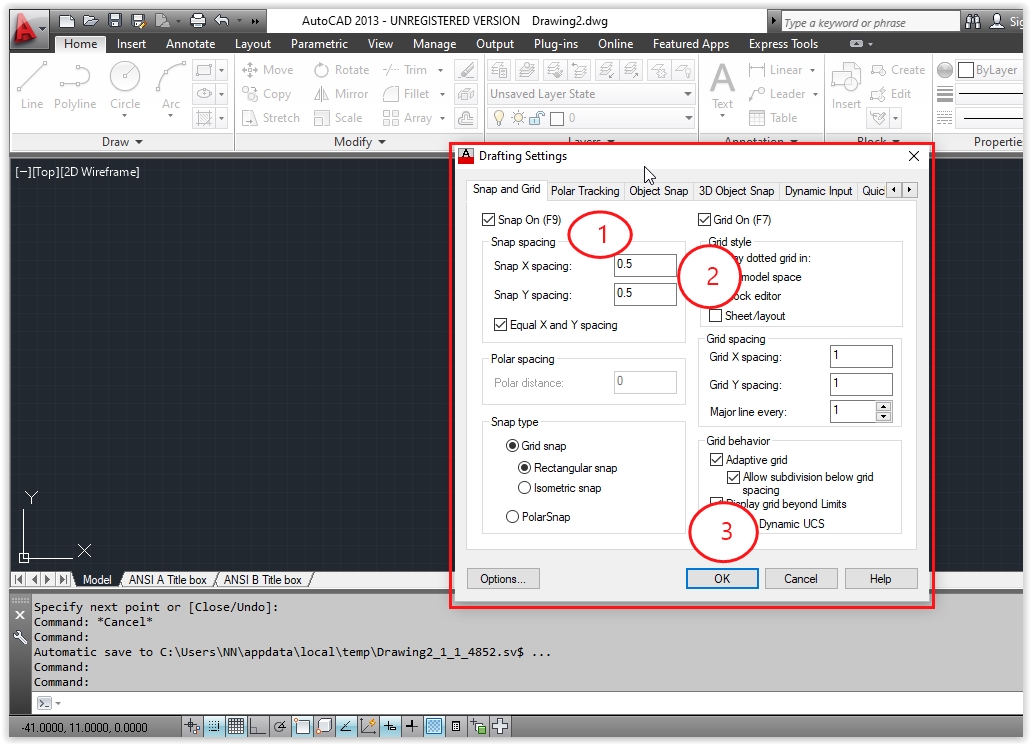The image size is (1031, 745).
Task: Activate the Rotate command
Action: click(x=341, y=70)
